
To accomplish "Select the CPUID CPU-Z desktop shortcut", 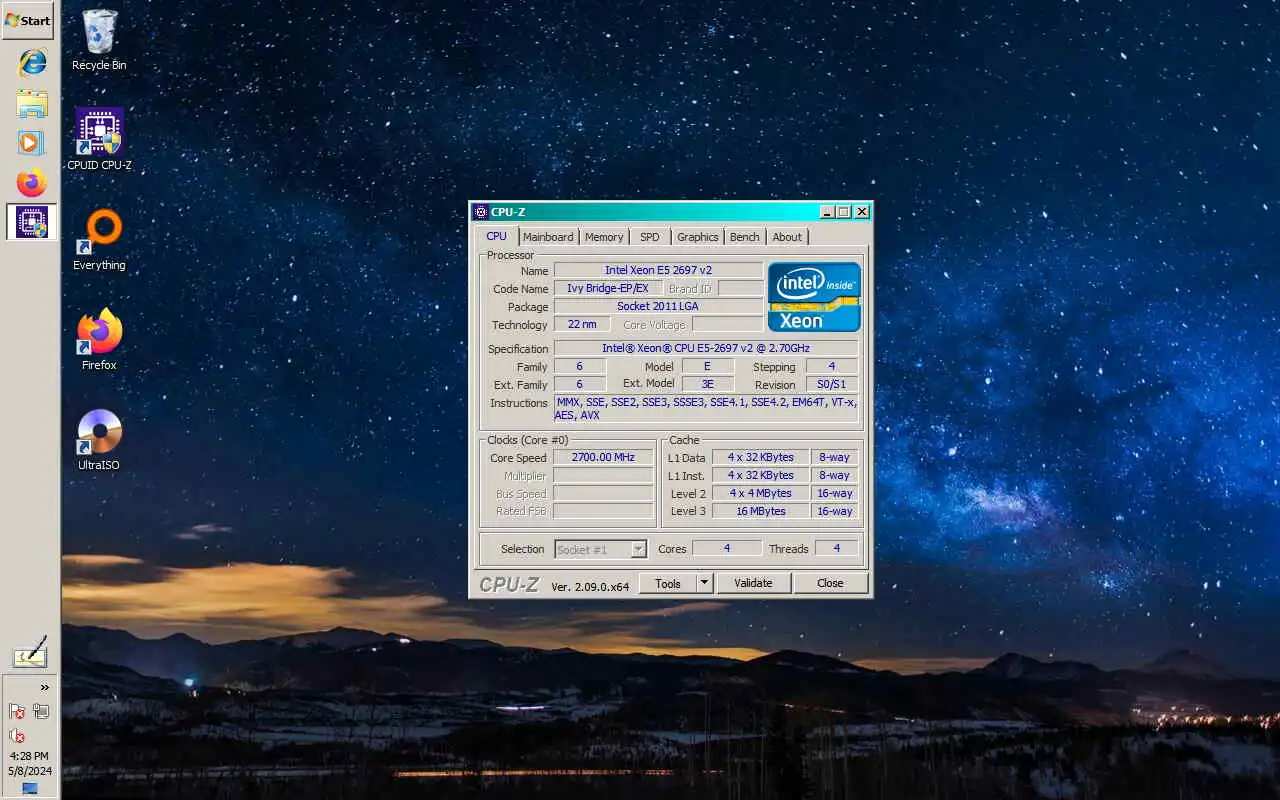I will tap(99, 139).
